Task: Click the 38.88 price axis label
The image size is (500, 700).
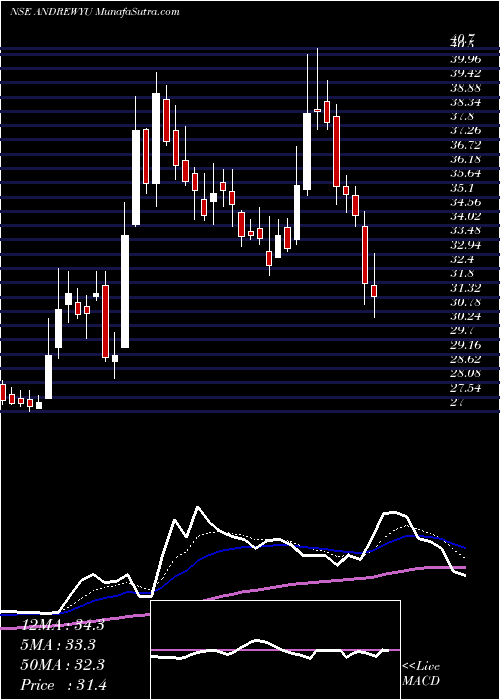Action: 466,88
